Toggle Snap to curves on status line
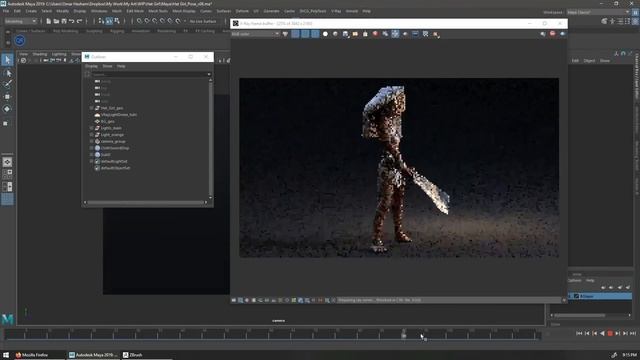 [147, 21]
